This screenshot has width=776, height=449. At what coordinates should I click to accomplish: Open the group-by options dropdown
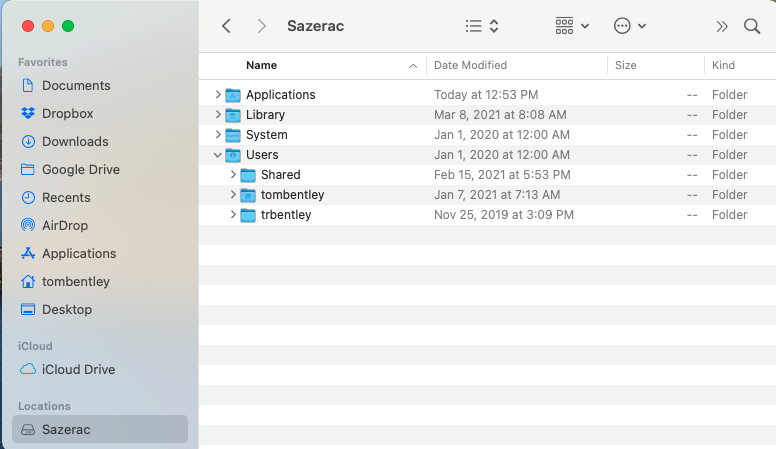click(572, 26)
